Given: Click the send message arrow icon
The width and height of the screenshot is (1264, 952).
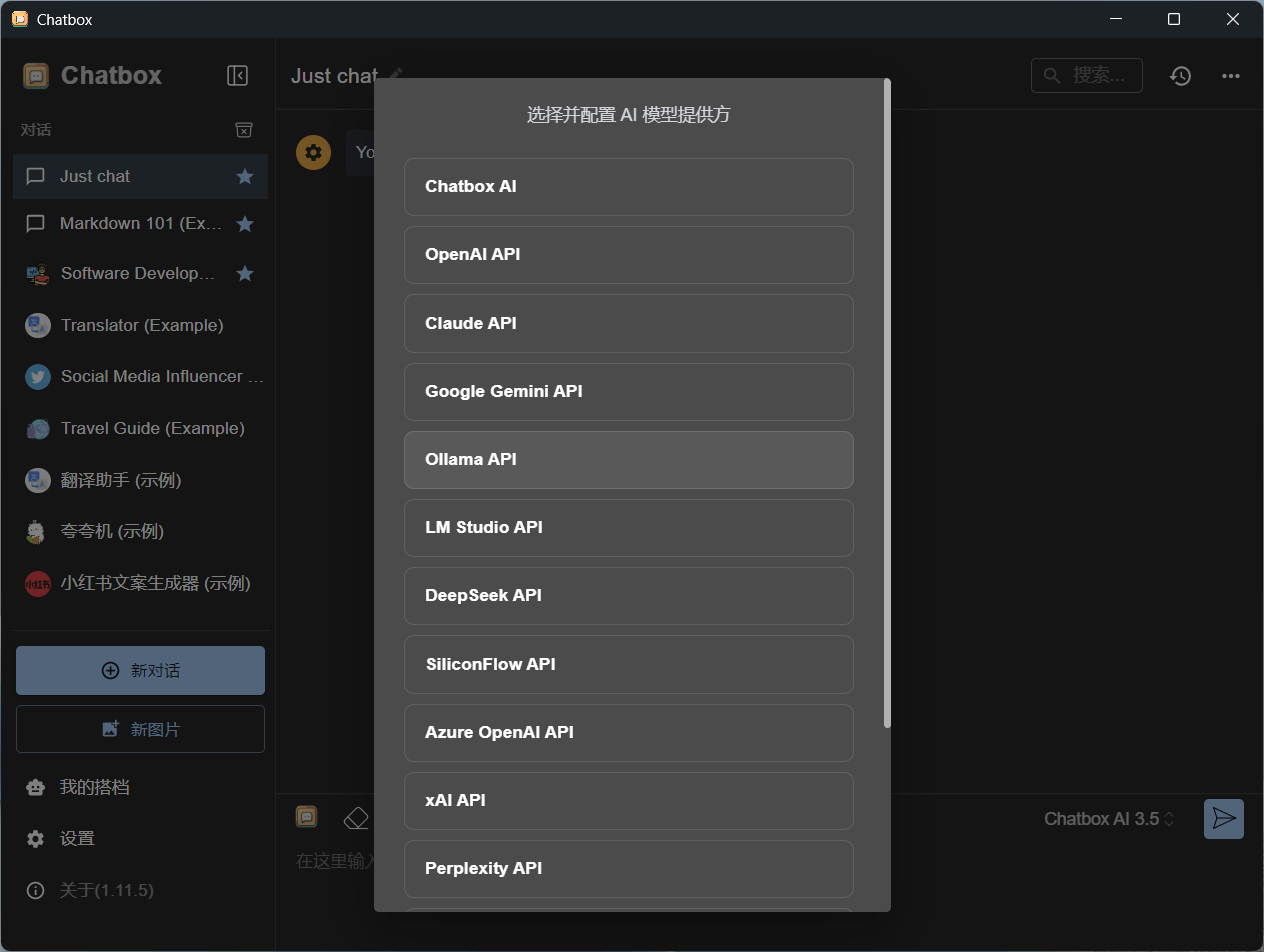Looking at the screenshot, I should tap(1223, 819).
